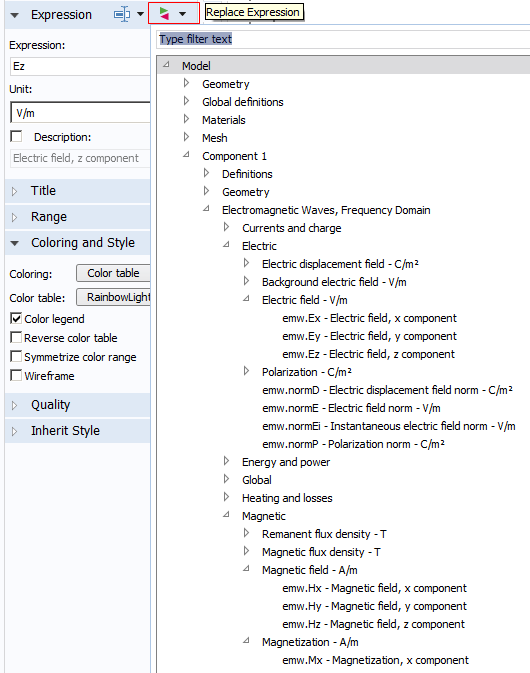This screenshot has height=673, width=530.
Task: Select emw.normE Electric field norm
Action: click(x=351, y=408)
